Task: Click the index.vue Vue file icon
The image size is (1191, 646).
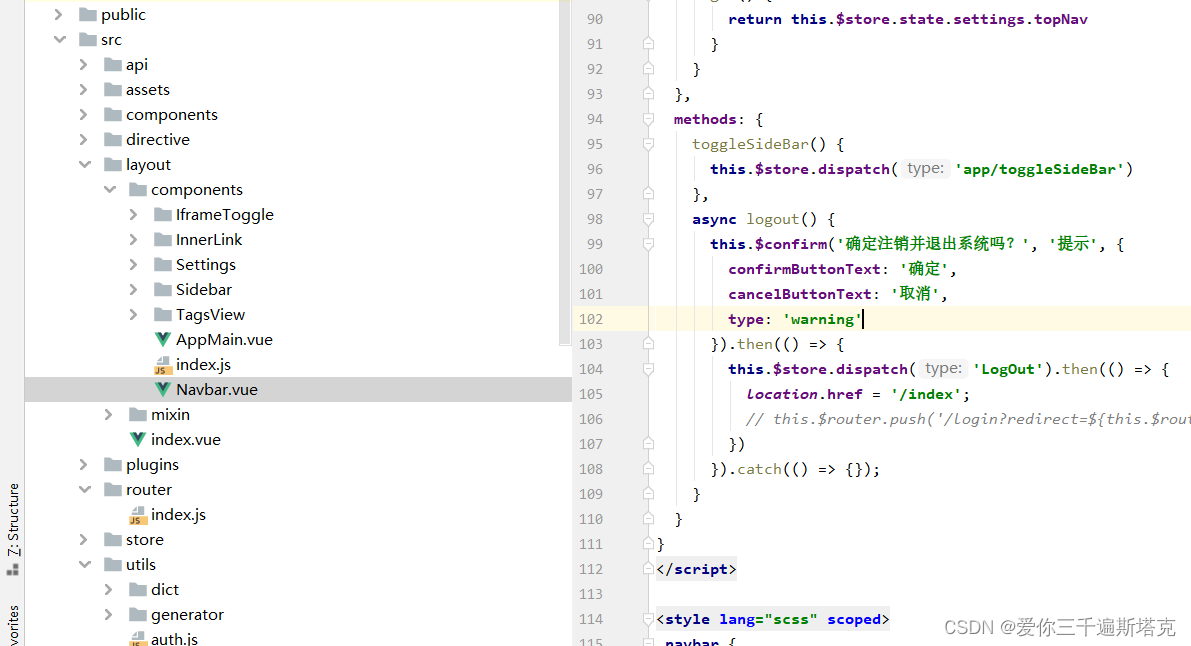Action: pos(137,439)
